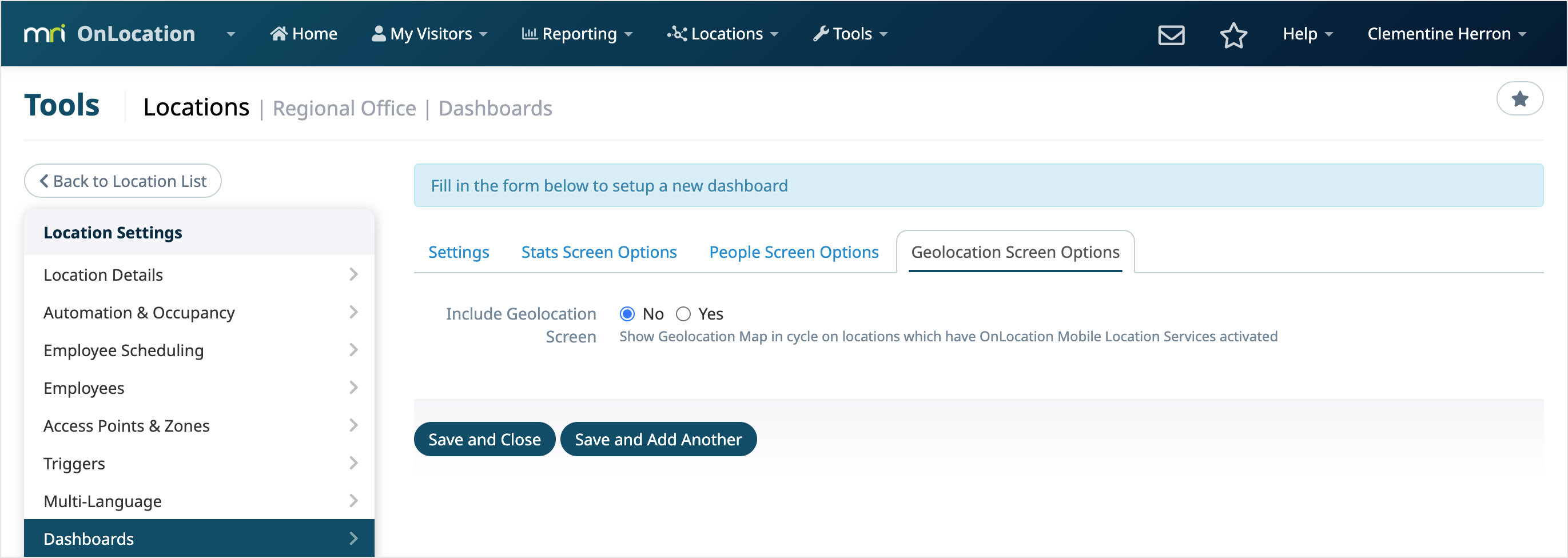Go Back to Location List
The height and width of the screenshot is (558, 1568).
(x=122, y=180)
